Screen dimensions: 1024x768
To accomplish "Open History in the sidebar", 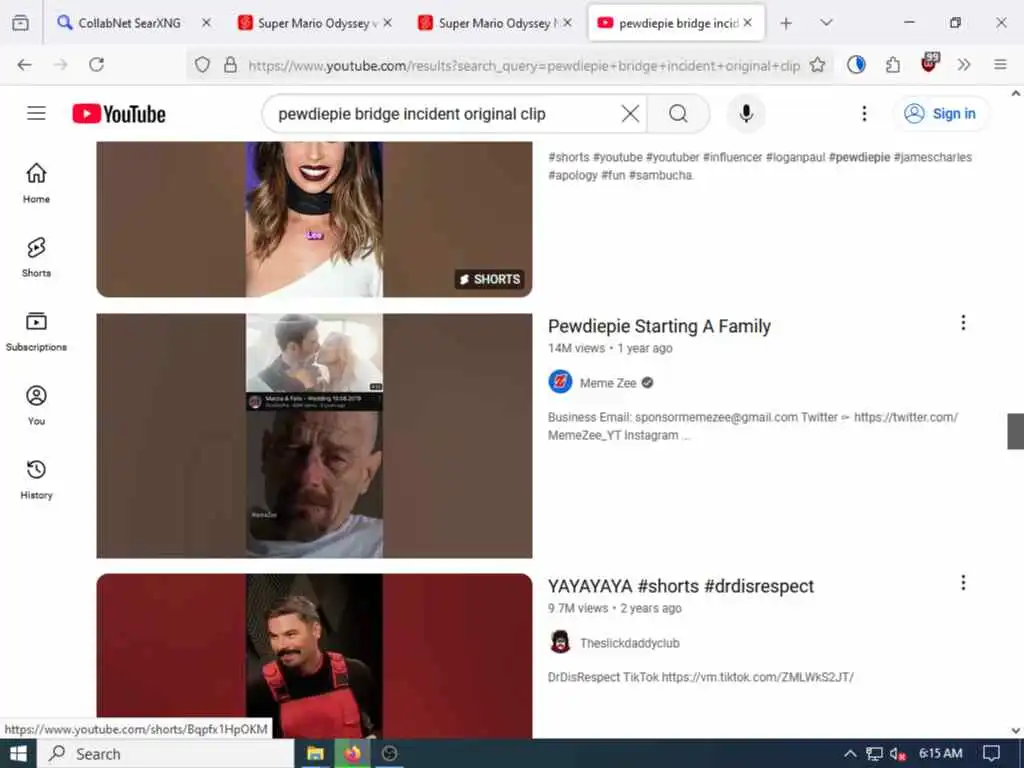I will click(x=37, y=479).
